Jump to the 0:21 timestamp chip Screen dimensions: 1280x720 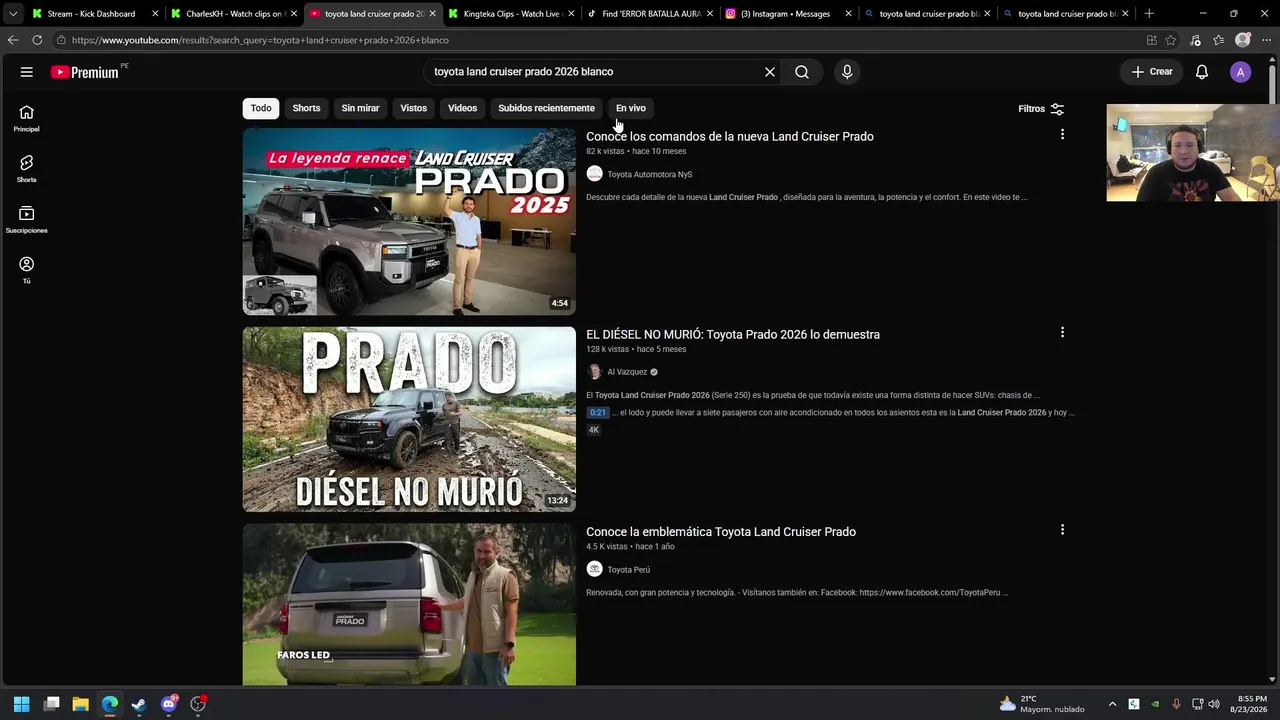pyautogui.click(x=598, y=413)
